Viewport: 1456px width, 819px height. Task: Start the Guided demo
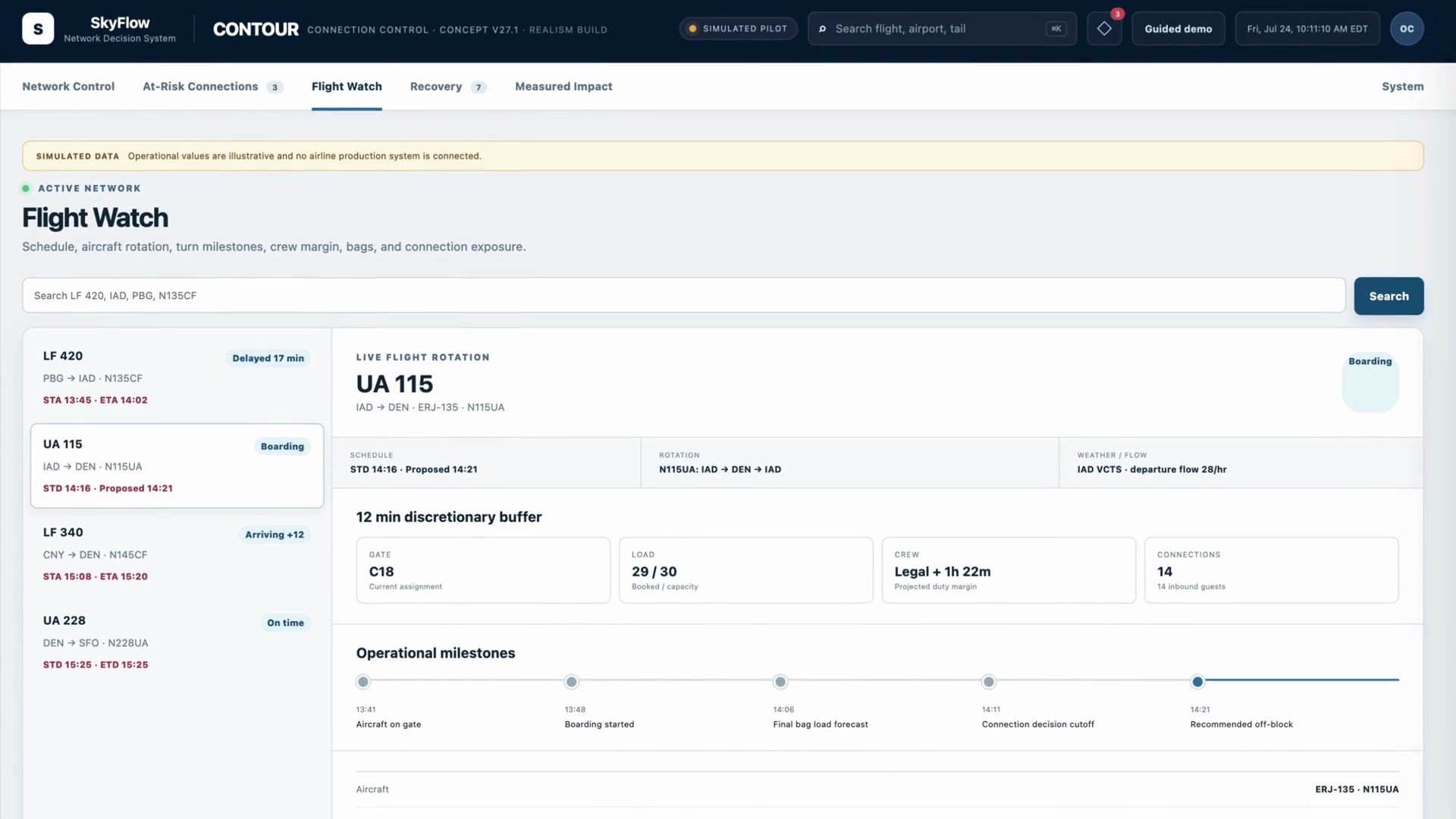click(x=1178, y=29)
